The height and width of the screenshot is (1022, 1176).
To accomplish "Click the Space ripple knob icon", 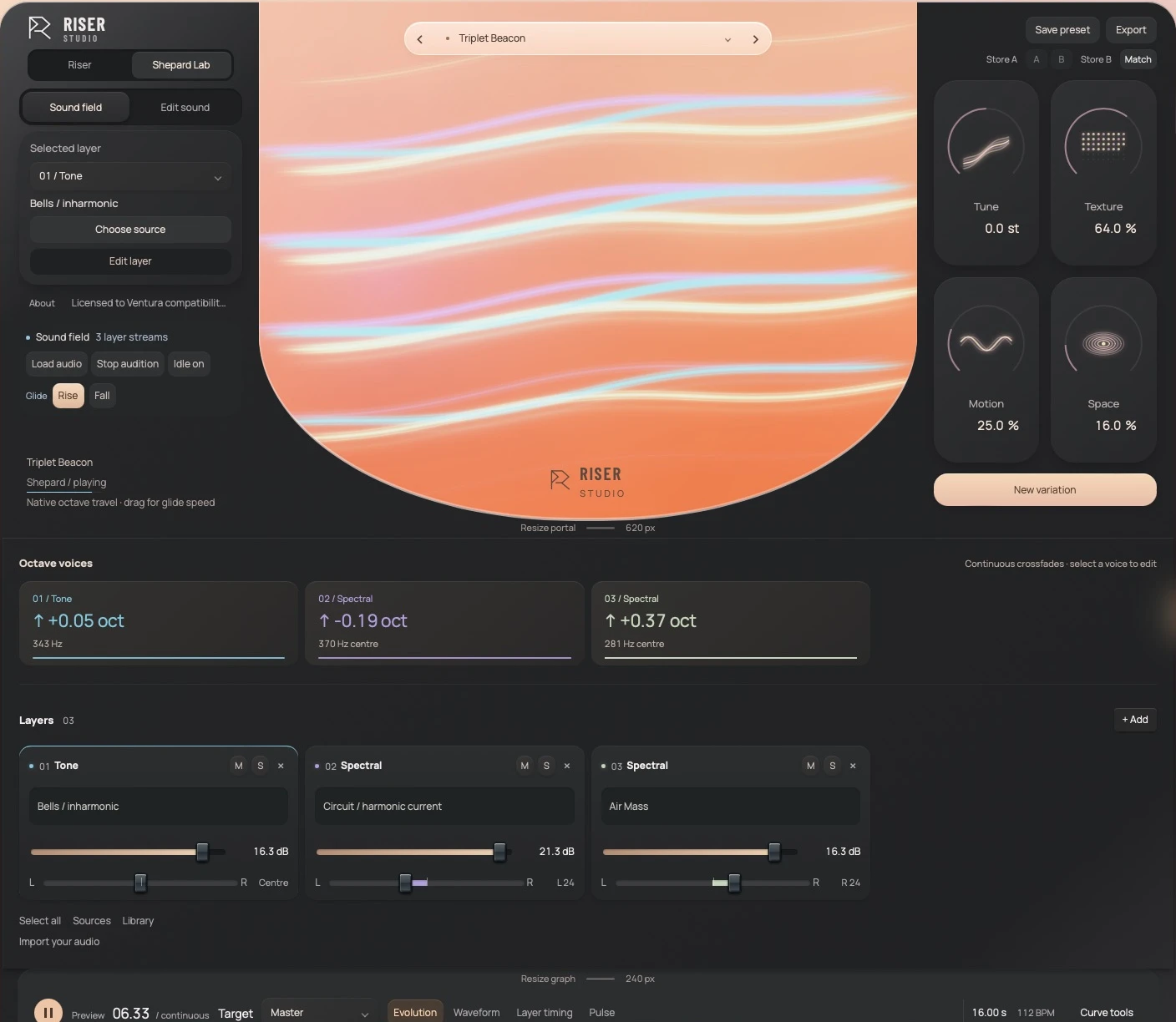I will click(1103, 343).
